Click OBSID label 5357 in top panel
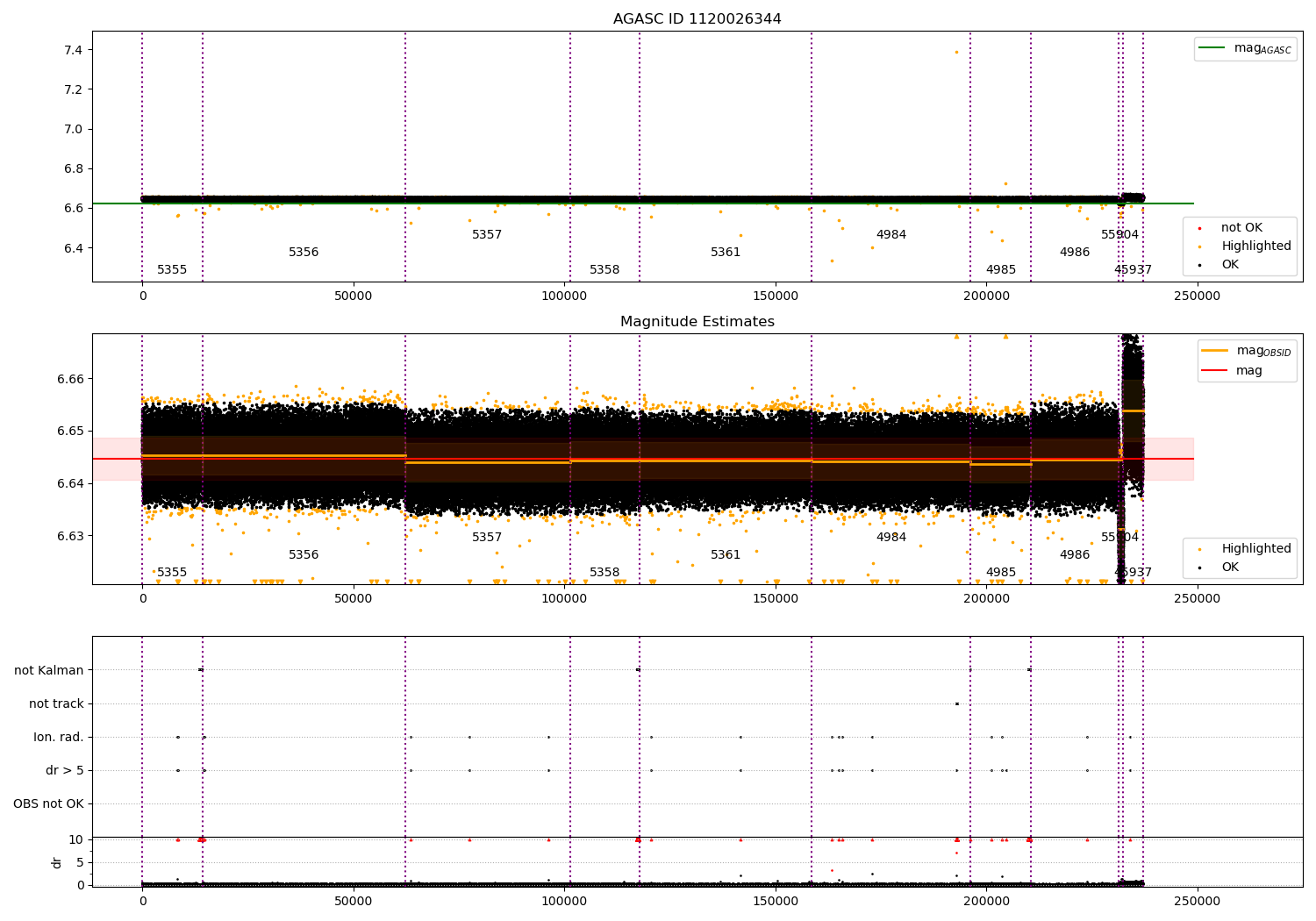Screen dimensions: 1316x921 [487, 235]
